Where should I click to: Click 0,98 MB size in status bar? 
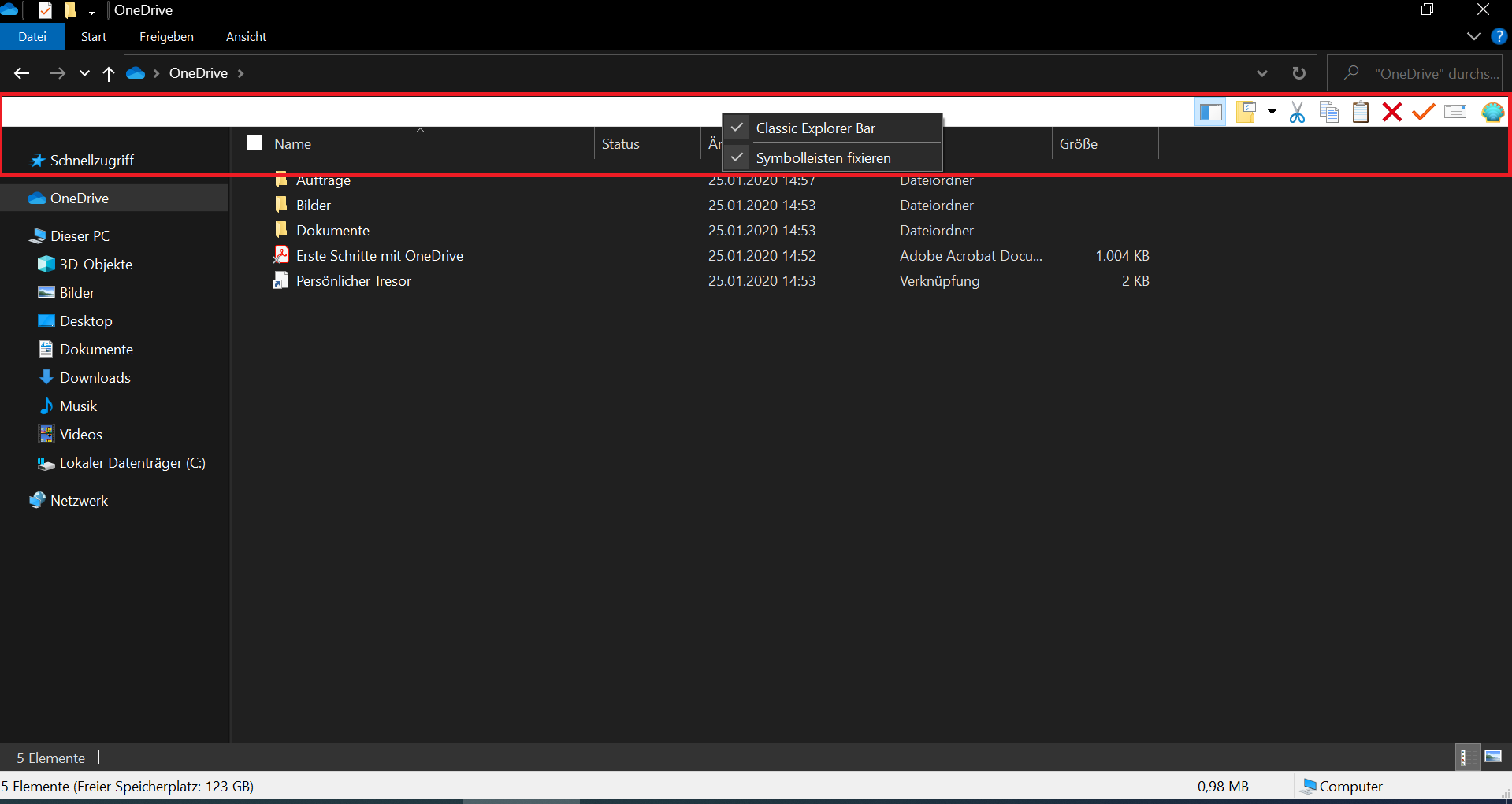(1223, 786)
